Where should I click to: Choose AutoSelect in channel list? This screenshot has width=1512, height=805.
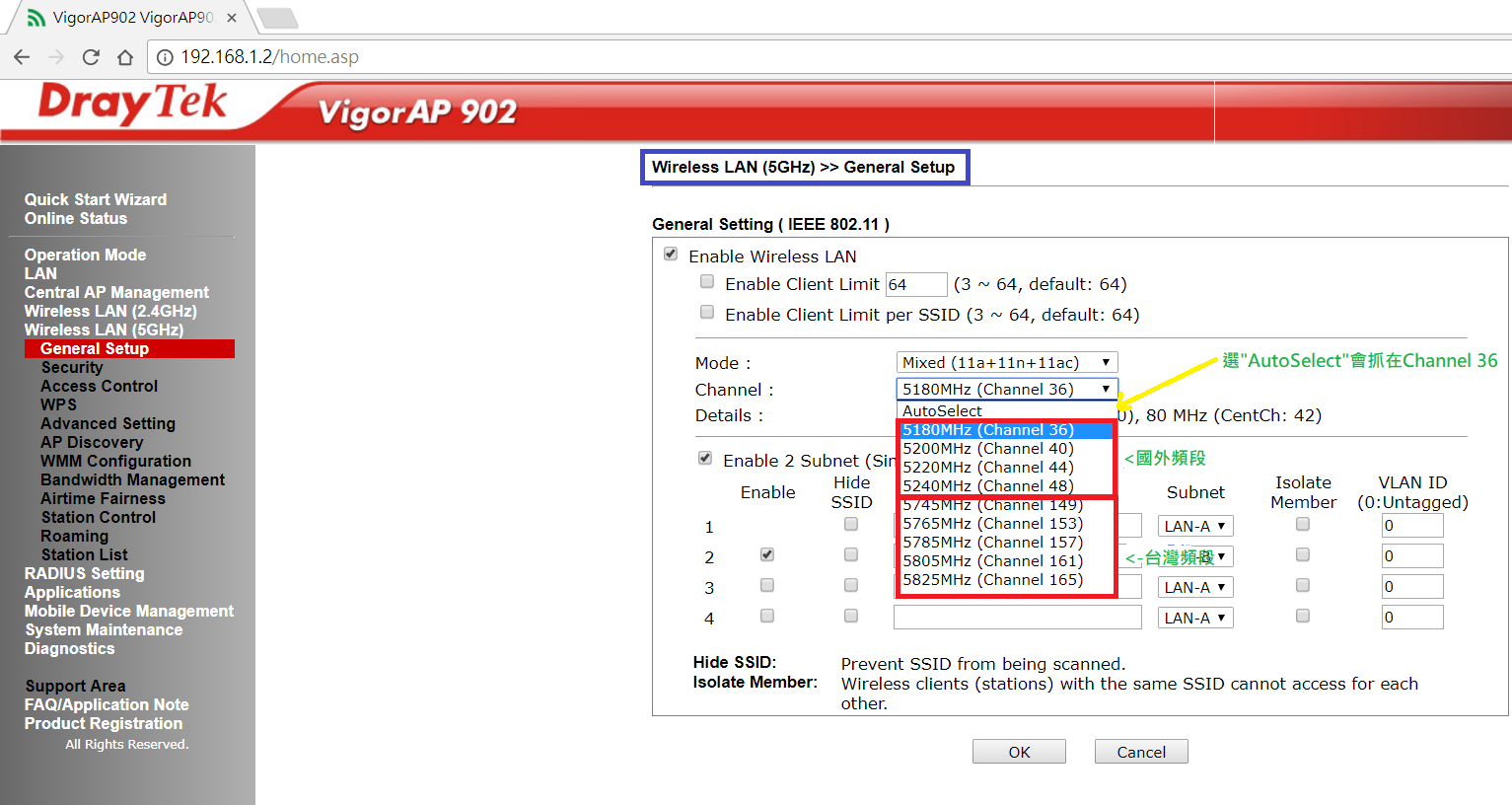point(1007,411)
